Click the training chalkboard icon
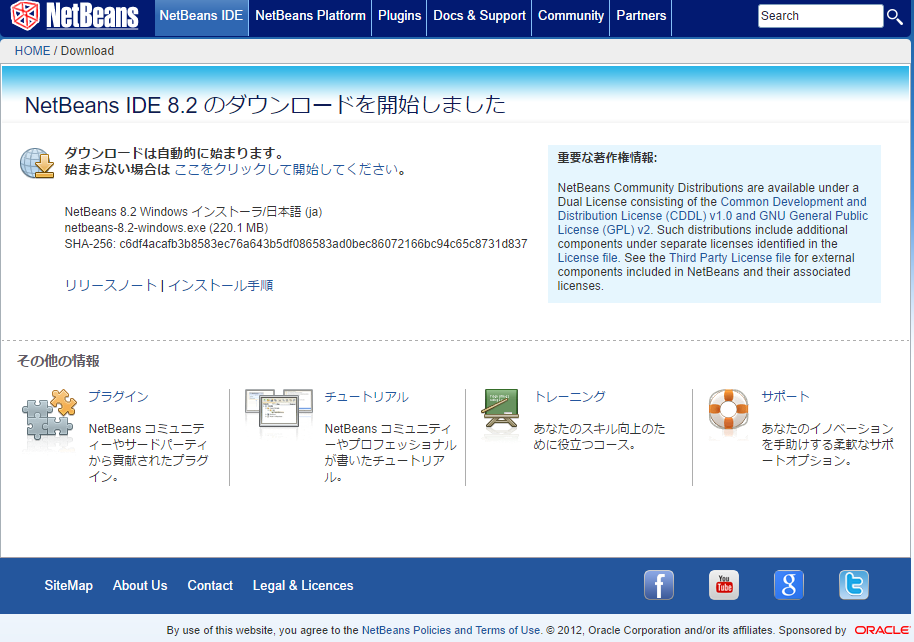Image resolution: width=914 pixels, height=642 pixels. point(501,408)
